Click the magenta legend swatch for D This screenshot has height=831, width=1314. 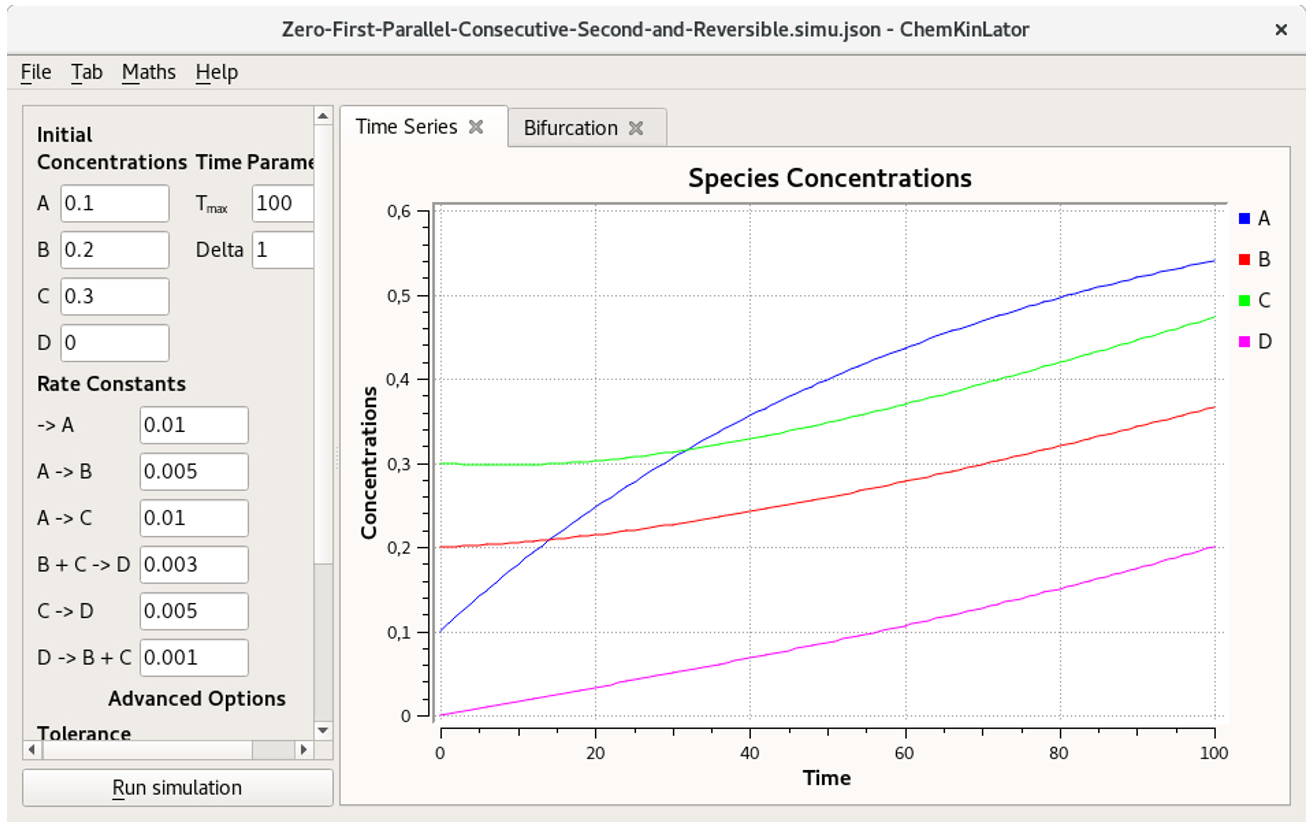point(1244,342)
